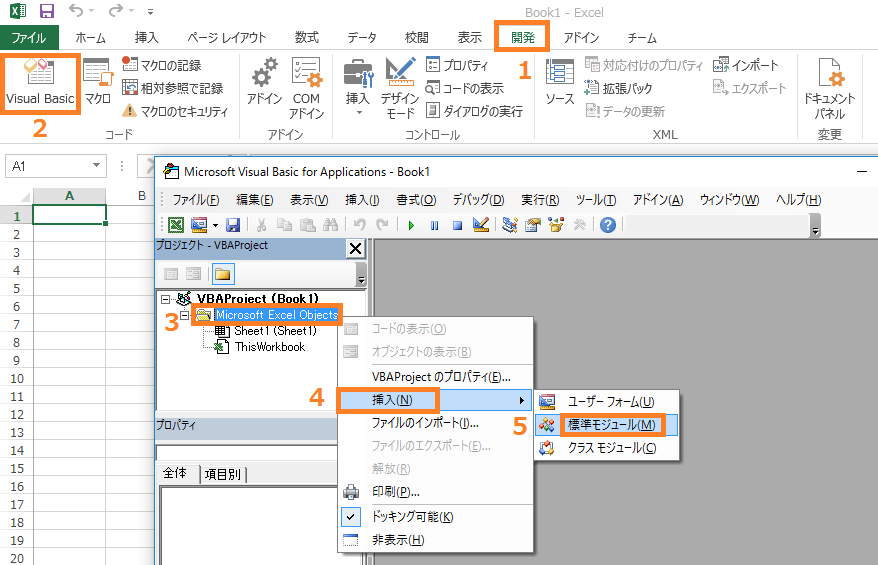
Task: Switch to the 開発 ribbon tab
Action: point(522,38)
